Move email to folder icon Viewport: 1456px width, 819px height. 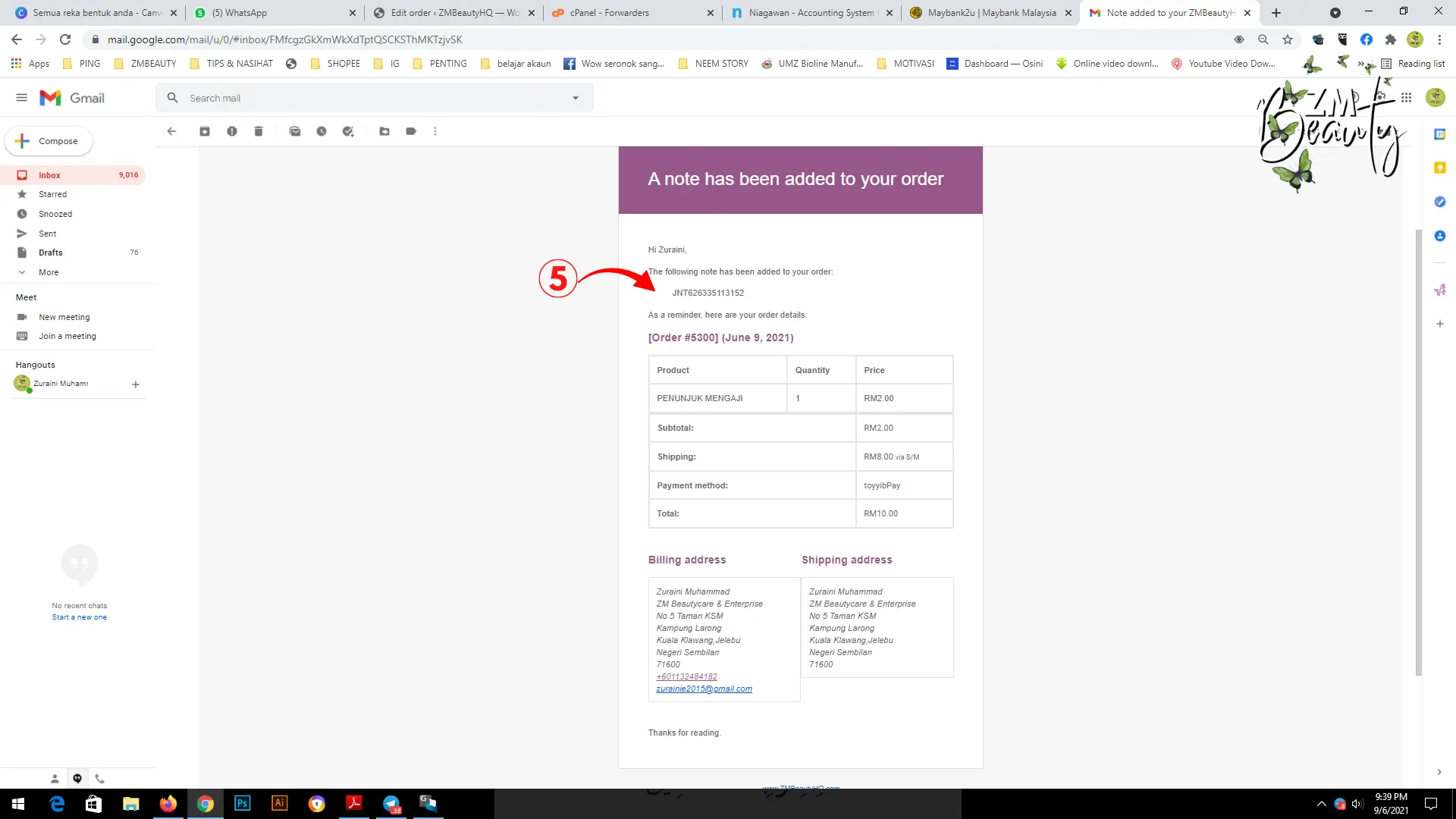pos(384,131)
